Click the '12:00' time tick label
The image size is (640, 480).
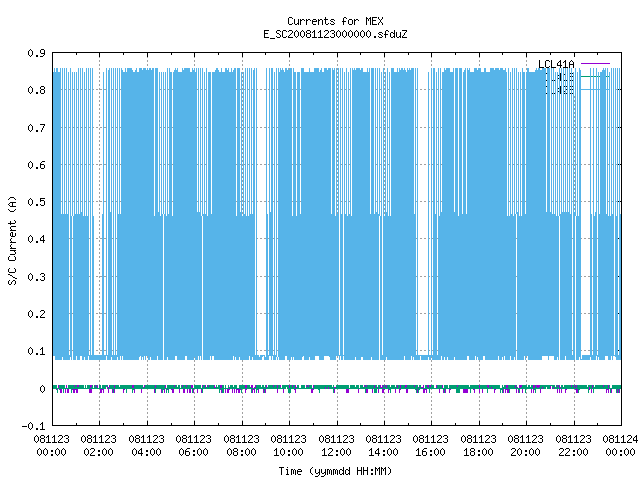coord(336,452)
